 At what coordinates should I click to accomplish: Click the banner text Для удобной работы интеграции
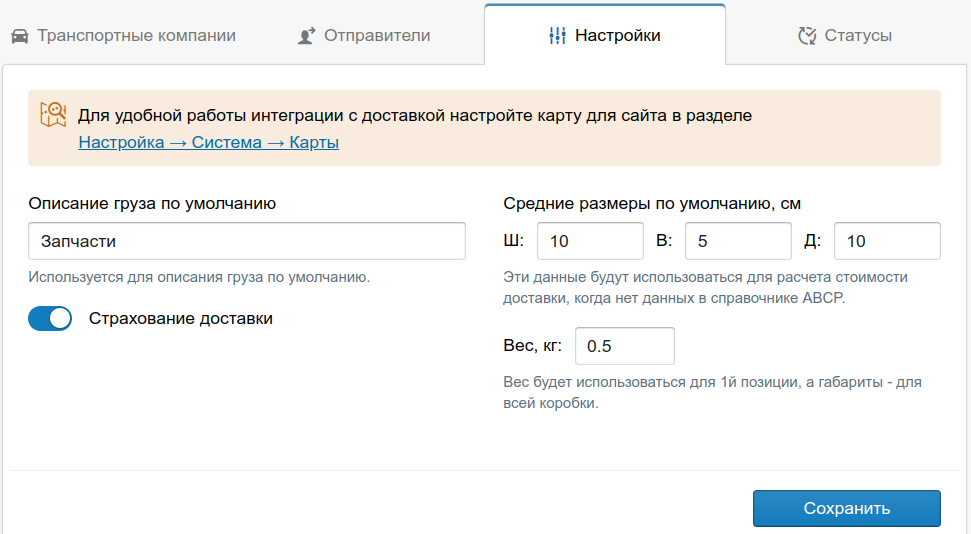(x=415, y=115)
